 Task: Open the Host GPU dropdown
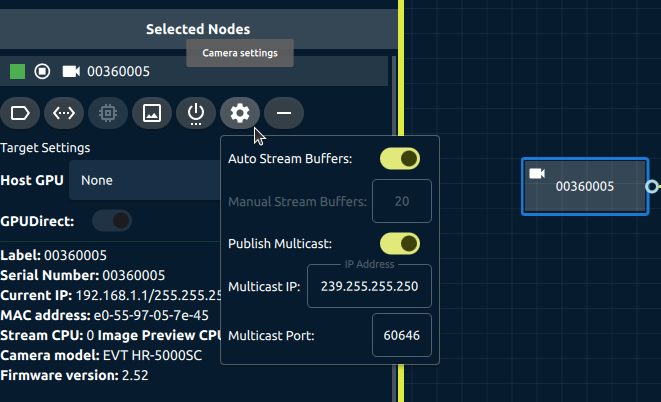[x=145, y=180]
